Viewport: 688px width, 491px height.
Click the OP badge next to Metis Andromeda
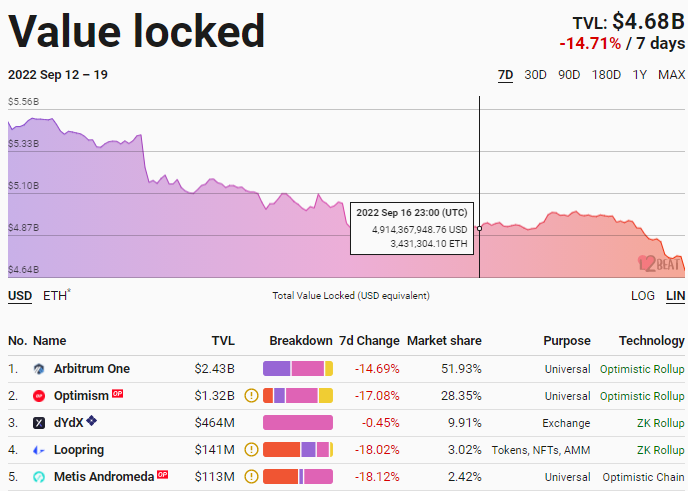pos(163,474)
